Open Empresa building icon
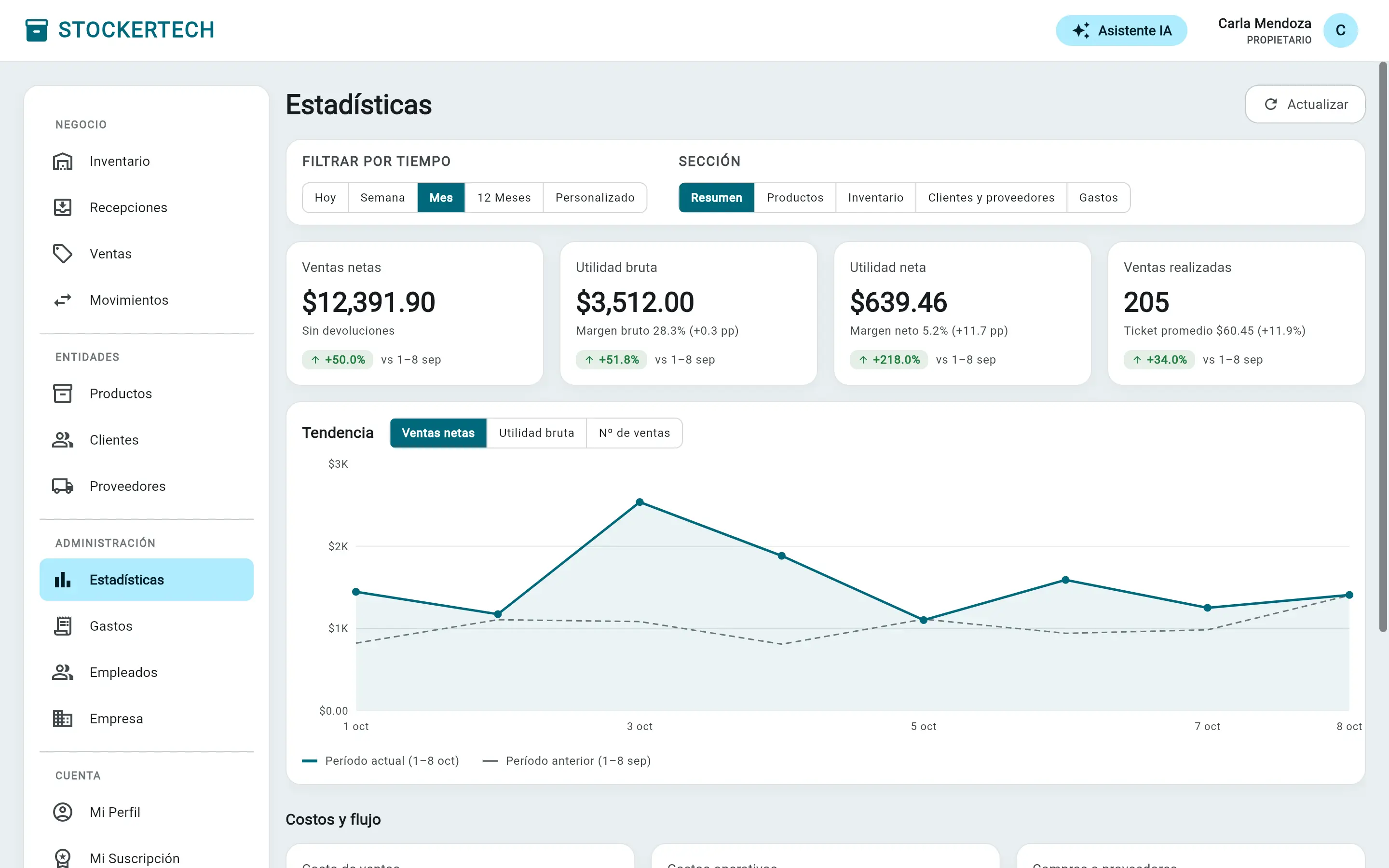Image resolution: width=1389 pixels, height=868 pixels. coord(63,718)
